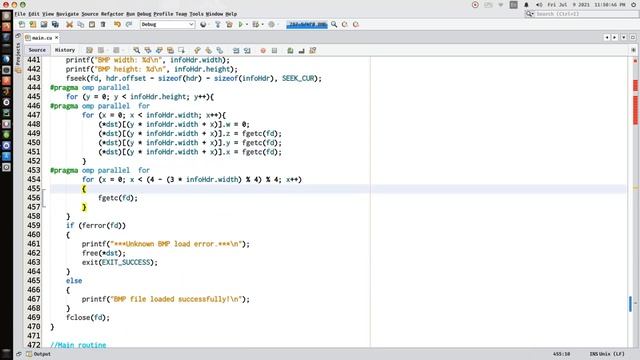This screenshot has width=640, height=360.
Task: Click the Copy toolbar icon
Action: (x=80, y=24)
